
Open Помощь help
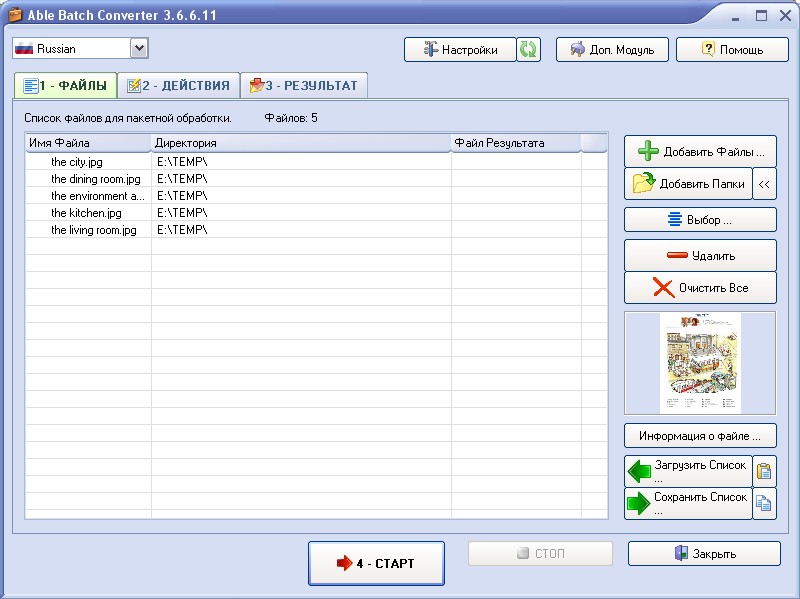[x=732, y=49]
